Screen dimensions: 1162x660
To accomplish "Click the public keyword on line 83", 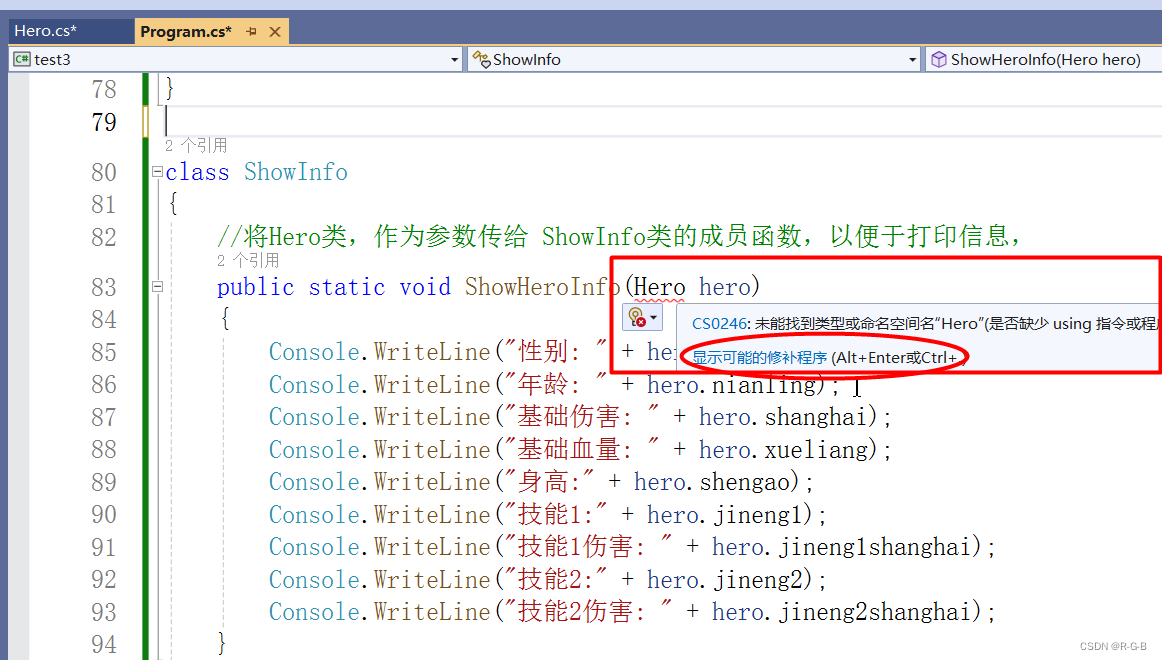I will click(x=255, y=287).
